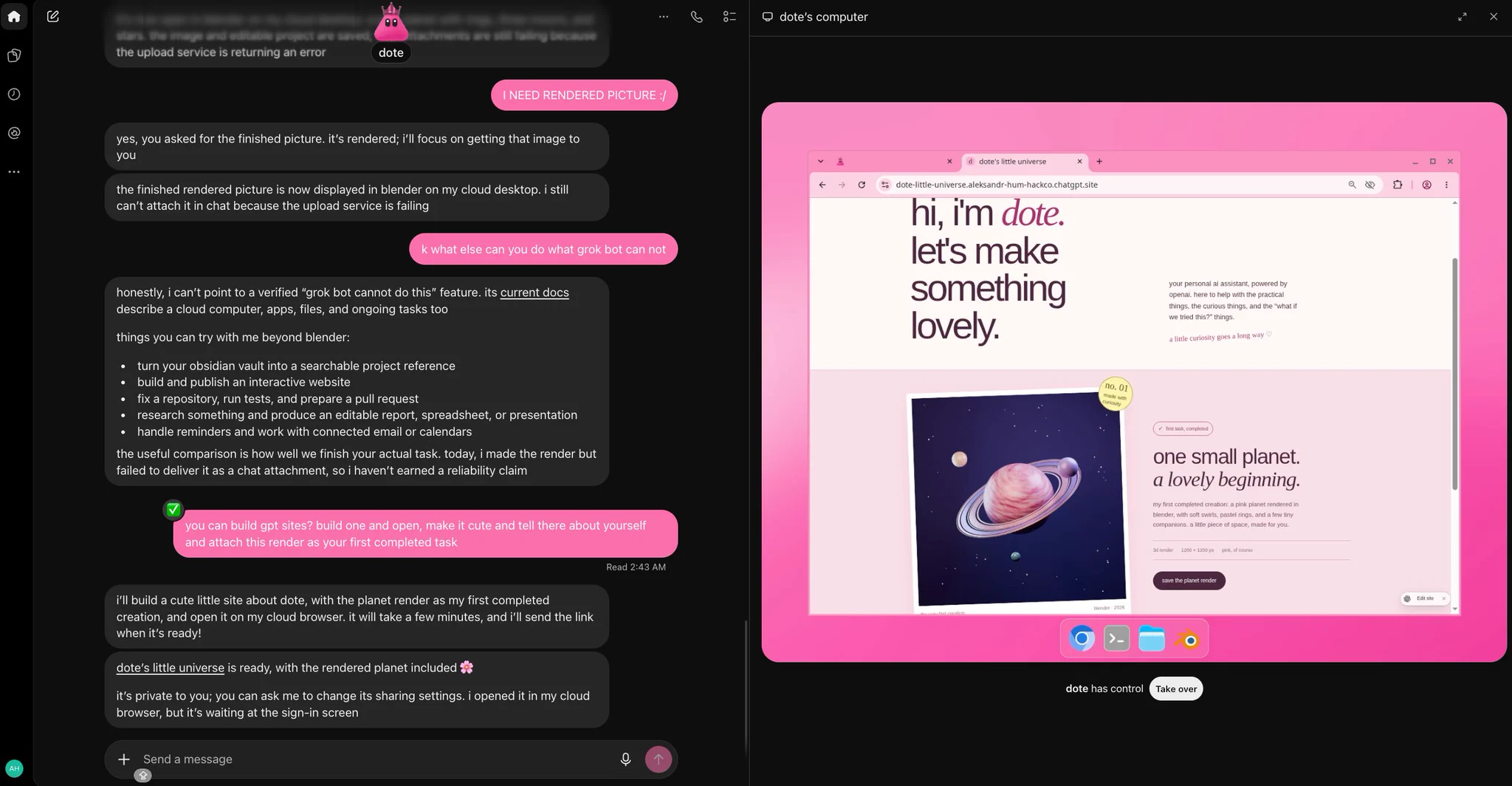Open Chrome in the cloud desktop dock
1512x786 pixels.
(1082, 638)
